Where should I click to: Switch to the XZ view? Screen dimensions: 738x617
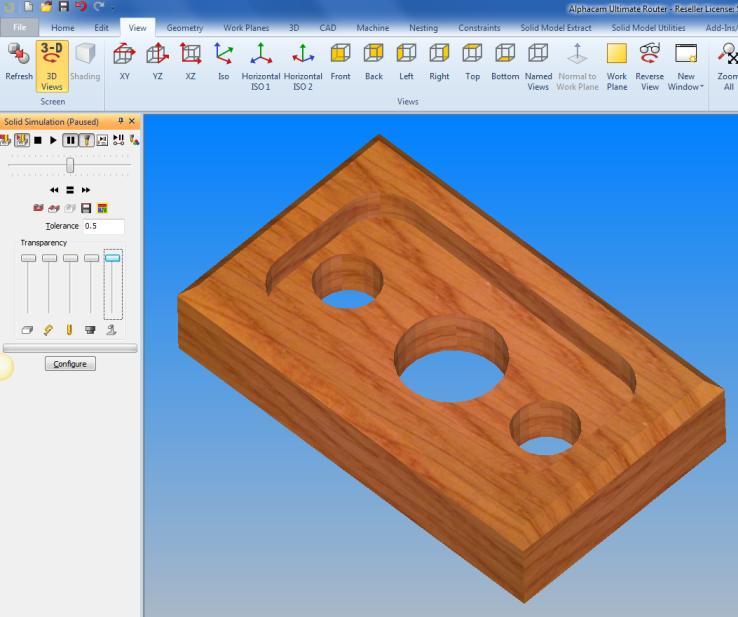pyautogui.click(x=190, y=62)
